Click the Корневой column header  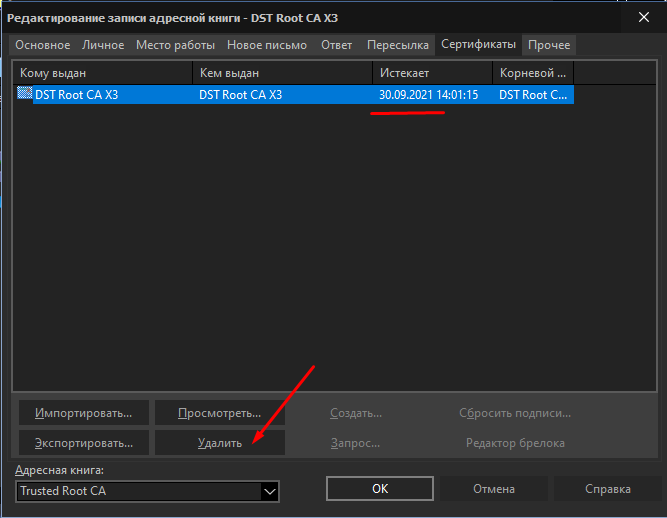533,73
